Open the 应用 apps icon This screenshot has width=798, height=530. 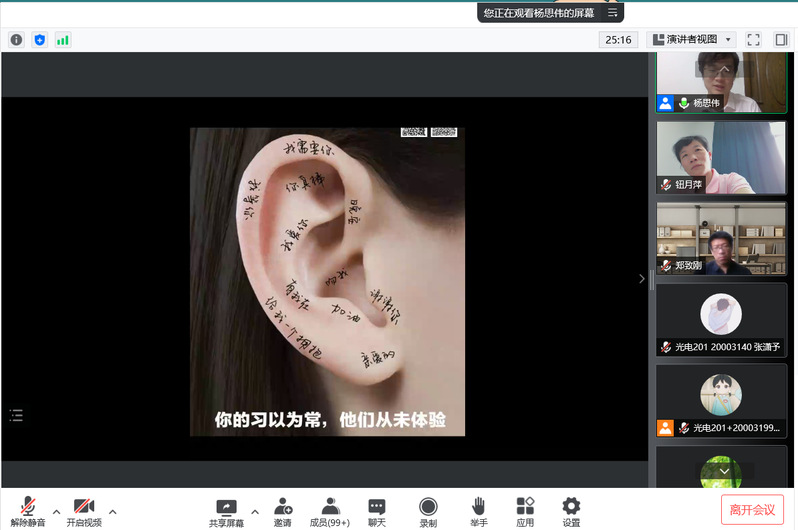[x=525, y=511]
